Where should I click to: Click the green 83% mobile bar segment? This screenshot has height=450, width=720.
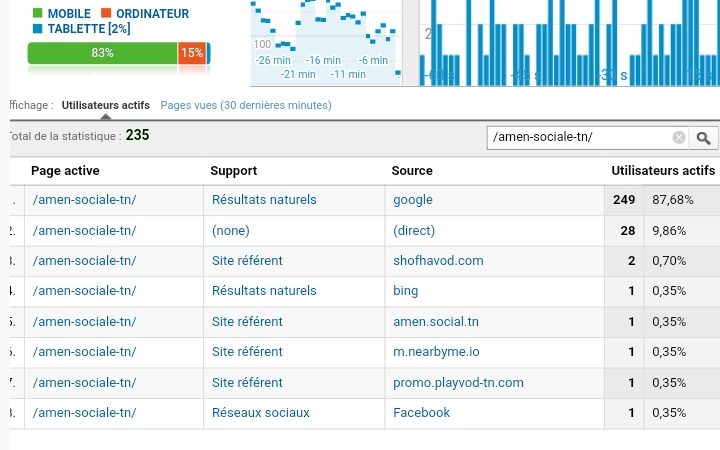tap(102, 53)
